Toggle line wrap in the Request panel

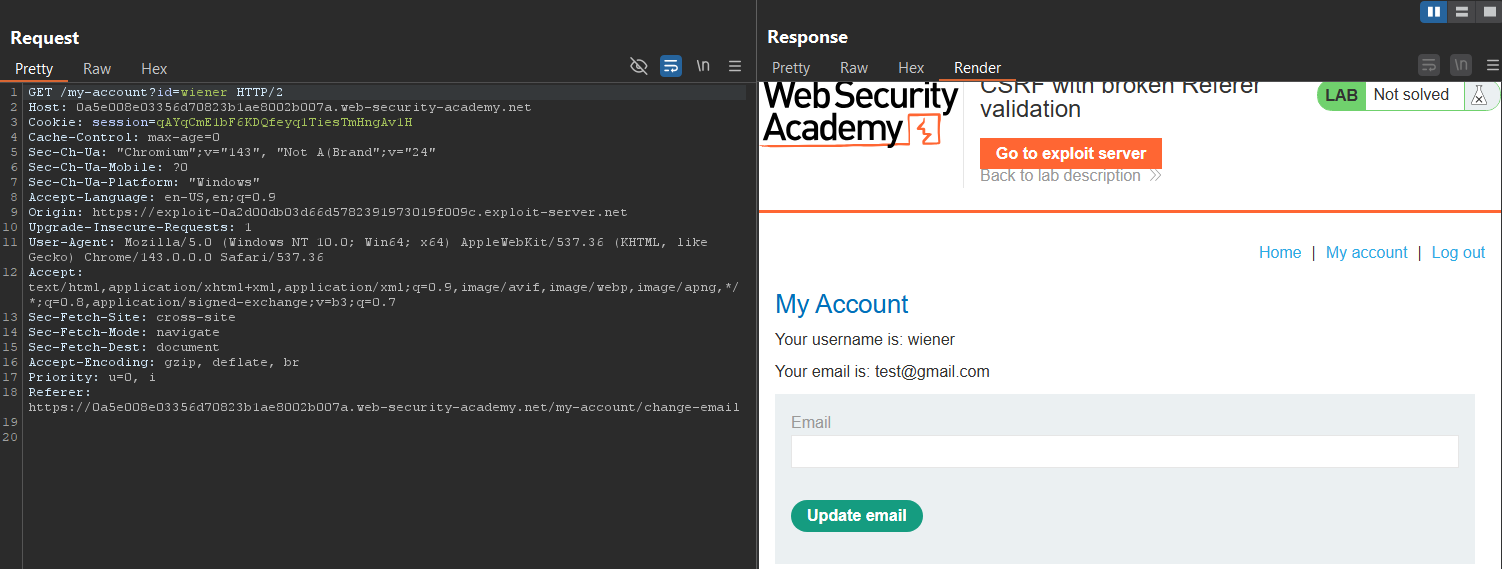click(x=671, y=66)
